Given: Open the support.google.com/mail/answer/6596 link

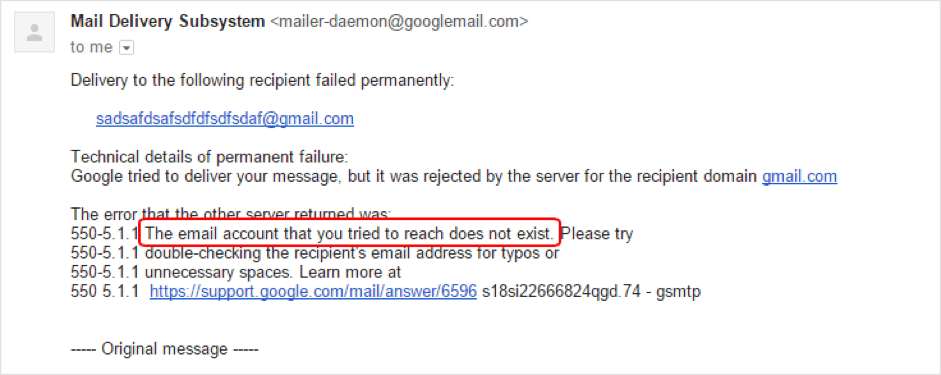Looking at the screenshot, I should tap(313, 292).
